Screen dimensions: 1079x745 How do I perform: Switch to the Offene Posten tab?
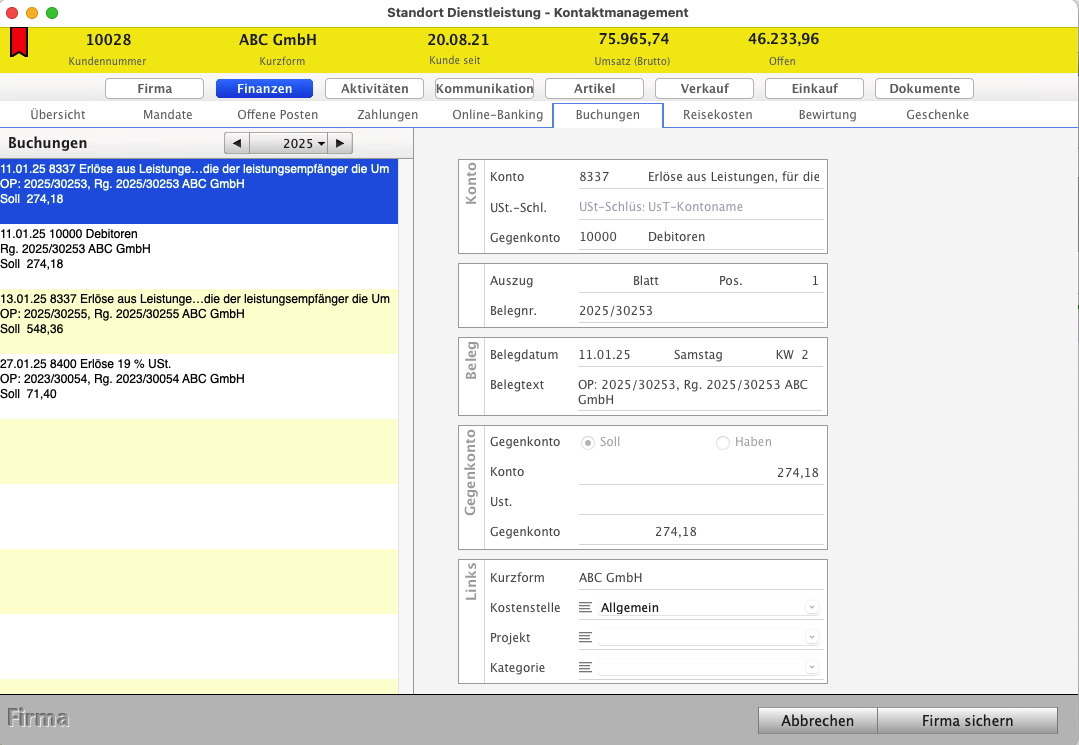point(277,115)
